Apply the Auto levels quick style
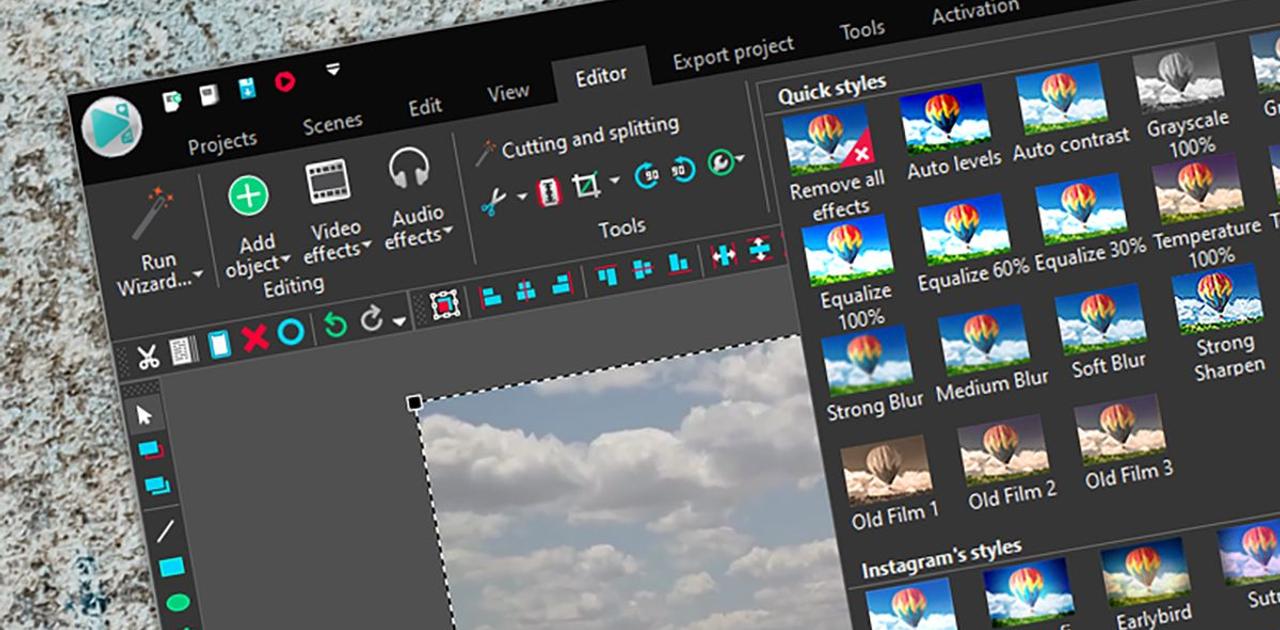This screenshot has width=1280, height=630. pos(945,132)
